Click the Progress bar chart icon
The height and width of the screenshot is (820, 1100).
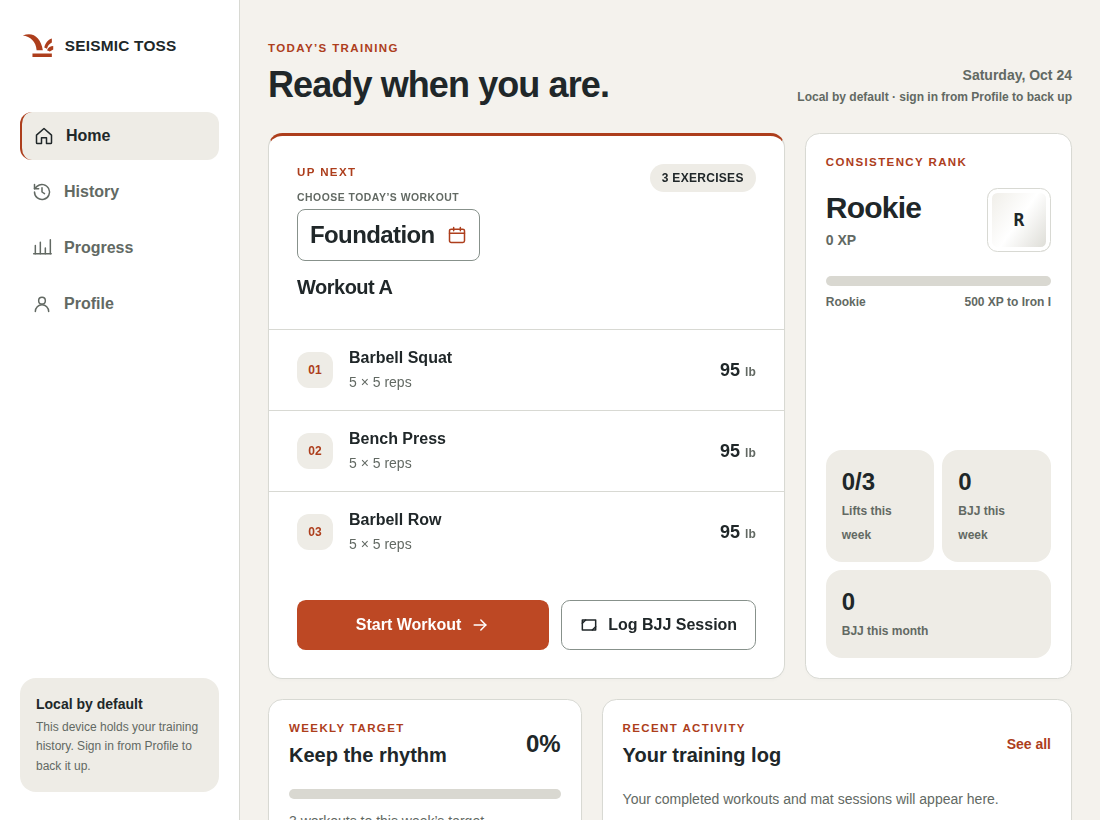coord(42,248)
